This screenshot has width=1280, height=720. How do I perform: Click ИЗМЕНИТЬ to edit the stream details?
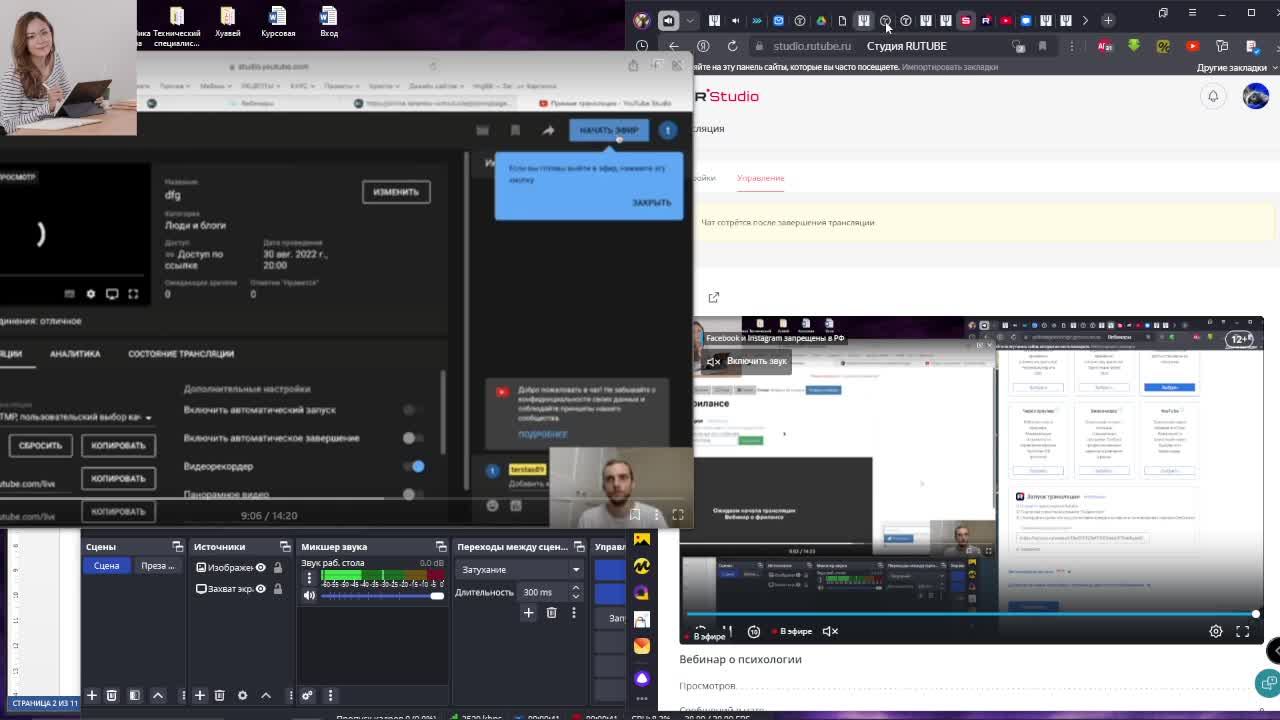(x=396, y=191)
